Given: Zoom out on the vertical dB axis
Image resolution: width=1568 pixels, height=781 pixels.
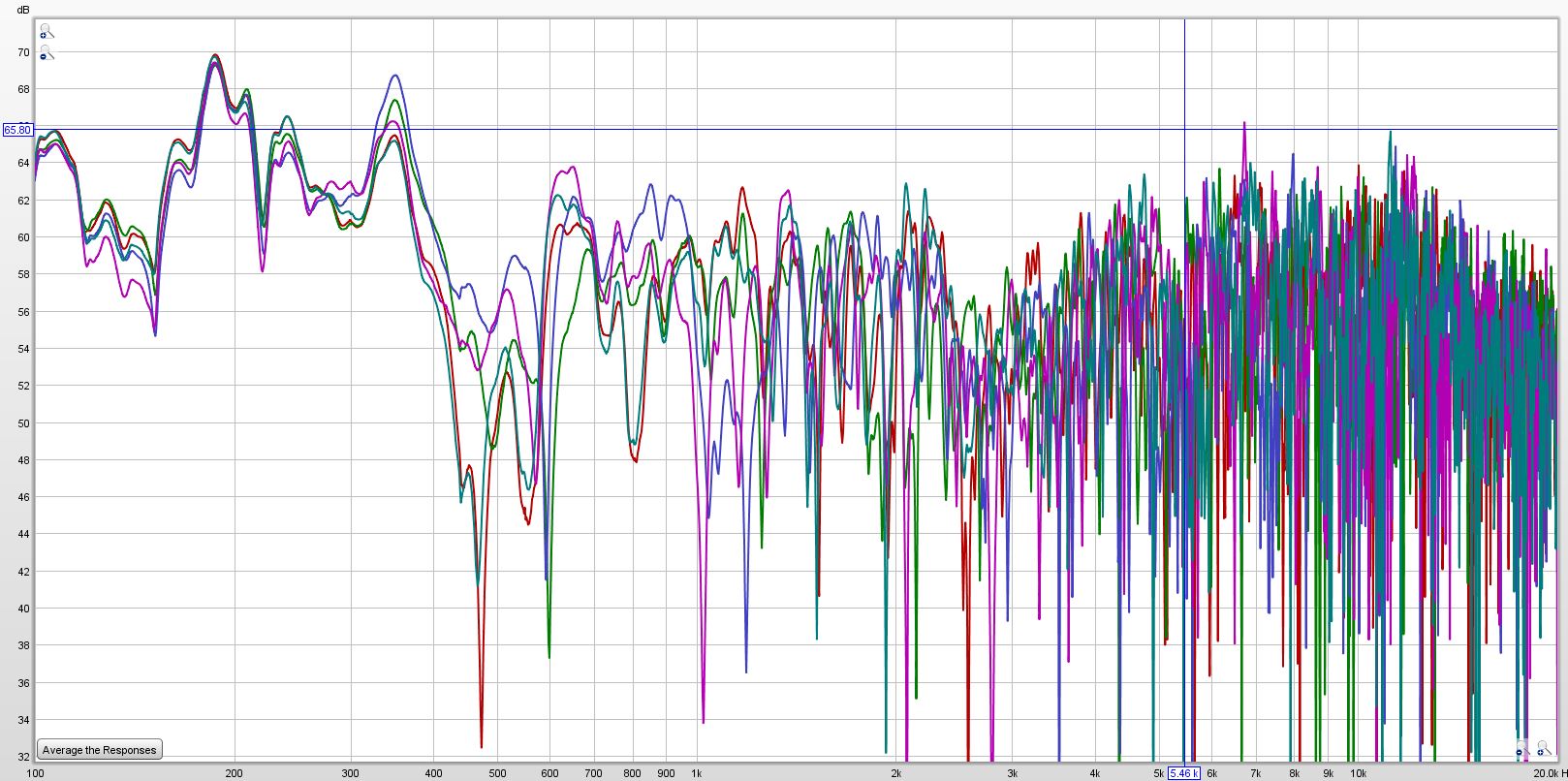Looking at the screenshot, I should click(46, 53).
